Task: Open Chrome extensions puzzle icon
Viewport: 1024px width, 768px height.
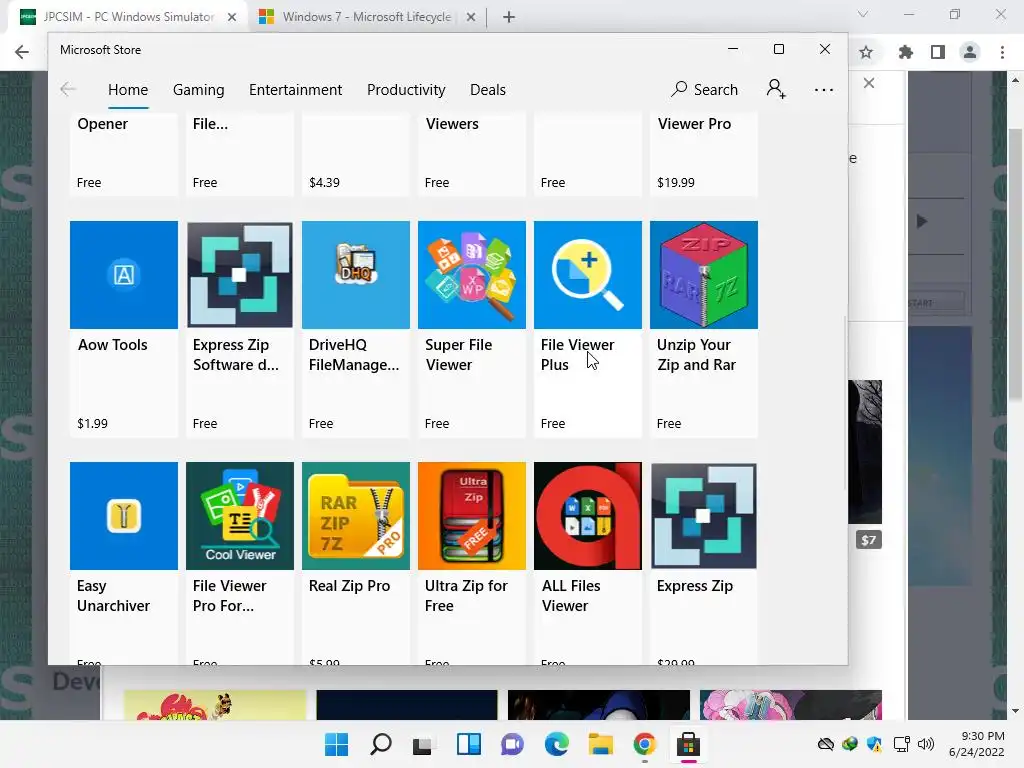Action: click(x=905, y=52)
